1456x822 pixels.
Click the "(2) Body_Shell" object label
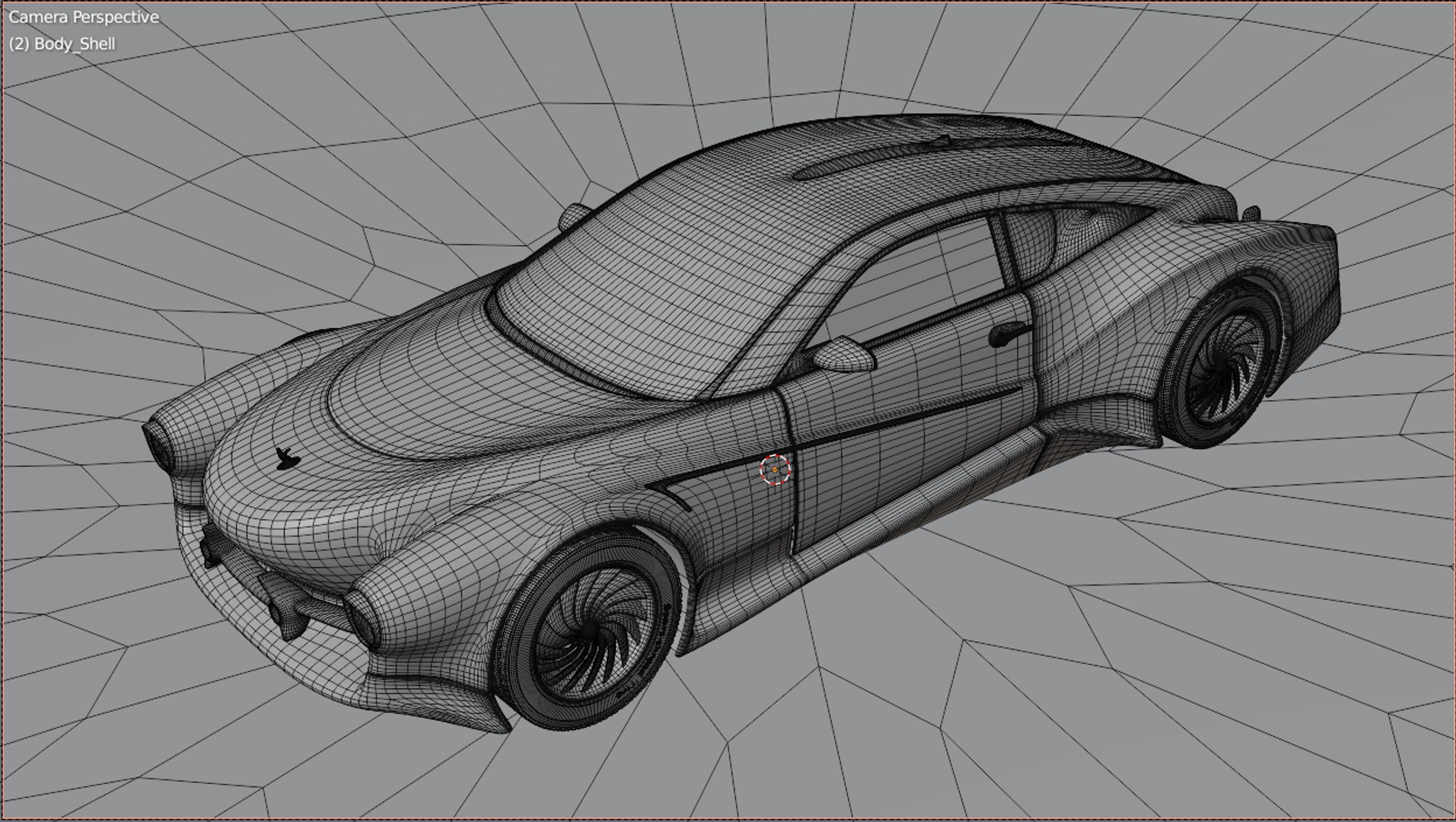[62, 44]
